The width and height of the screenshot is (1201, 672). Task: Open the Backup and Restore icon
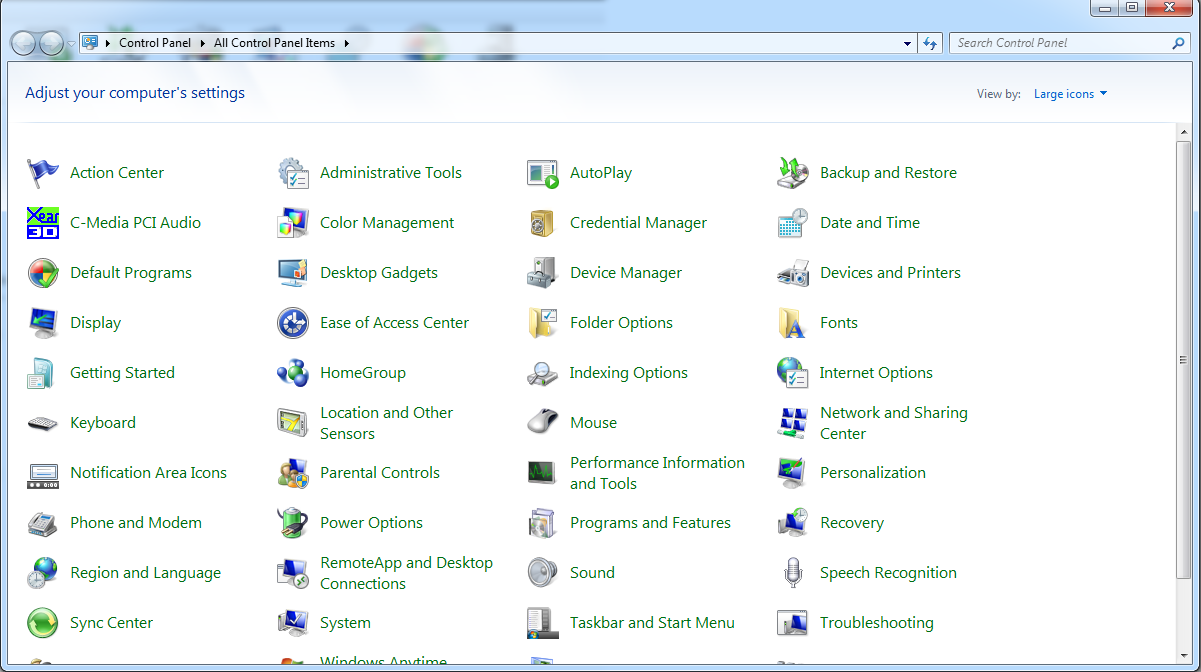pyautogui.click(x=793, y=173)
